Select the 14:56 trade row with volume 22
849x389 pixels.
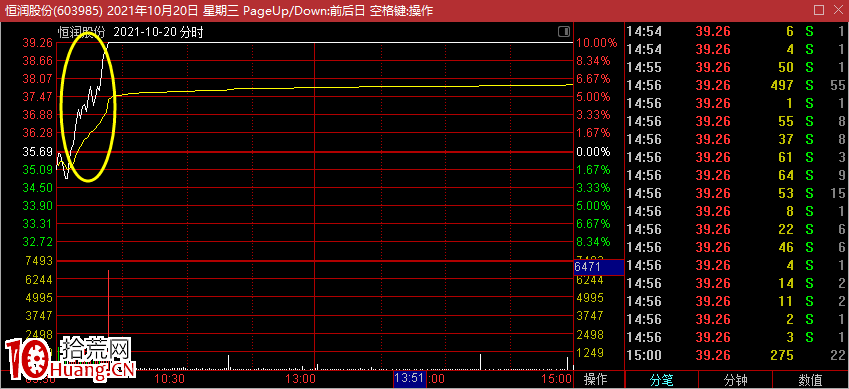point(737,229)
